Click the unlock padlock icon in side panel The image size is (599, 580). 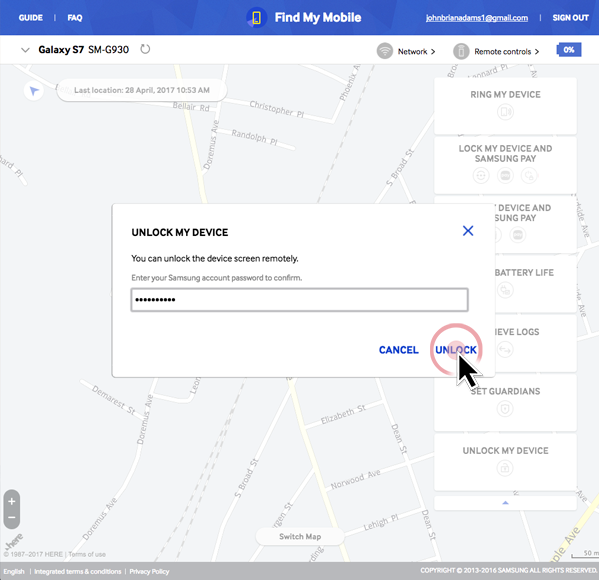505,468
